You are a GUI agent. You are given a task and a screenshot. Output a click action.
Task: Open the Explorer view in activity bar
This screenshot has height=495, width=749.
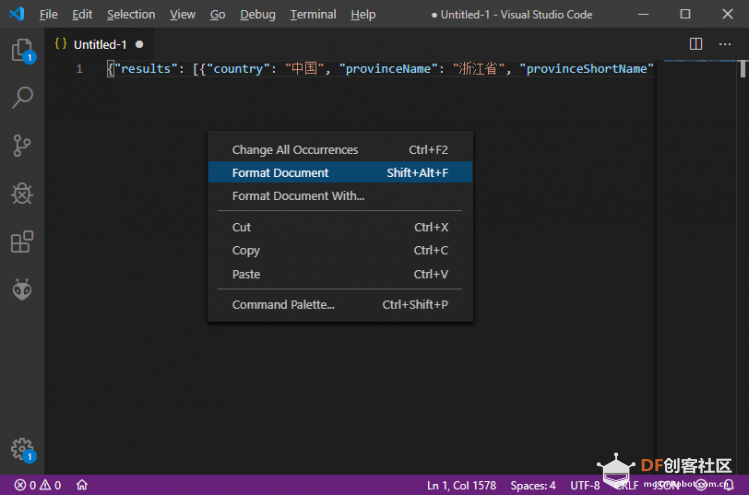(x=22, y=50)
